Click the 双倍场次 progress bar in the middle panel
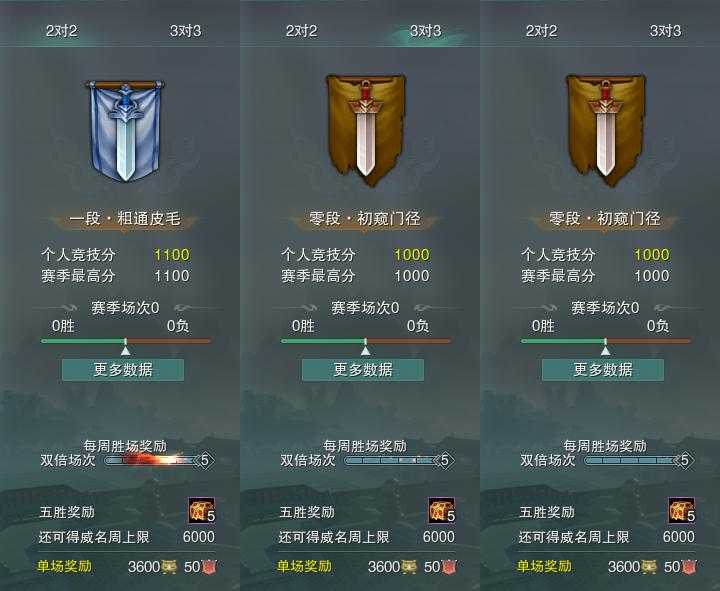This screenshot has width=720, height=591. [x=394, y=460]
